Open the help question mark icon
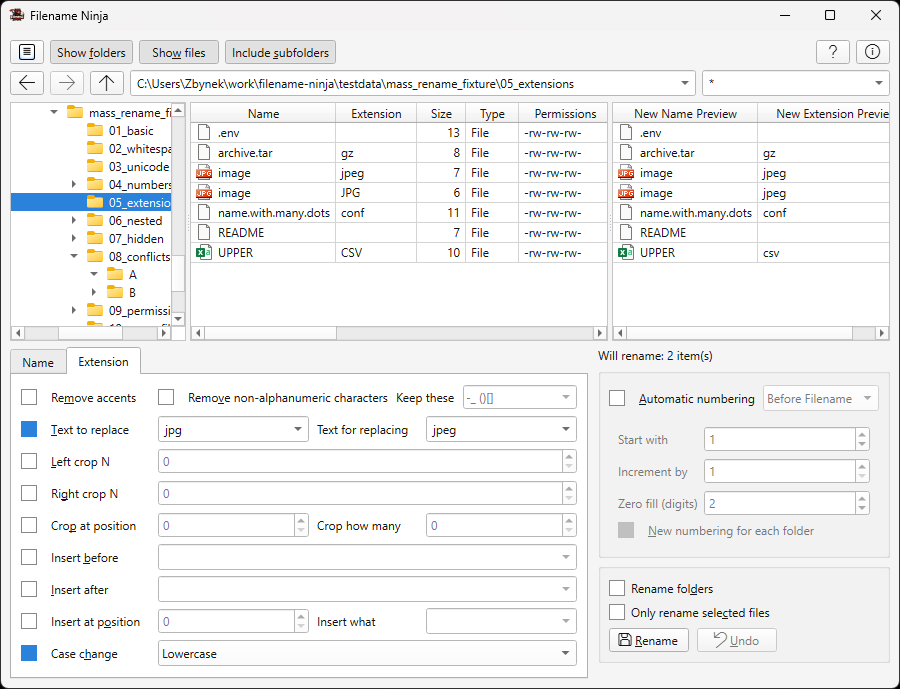 833,52
